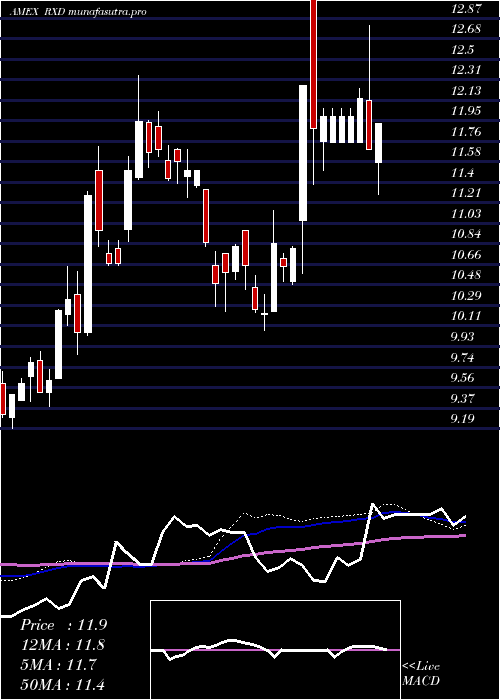Click the blue moving average line in lower panel
The image size is (500, 700).
pos(232,542)
